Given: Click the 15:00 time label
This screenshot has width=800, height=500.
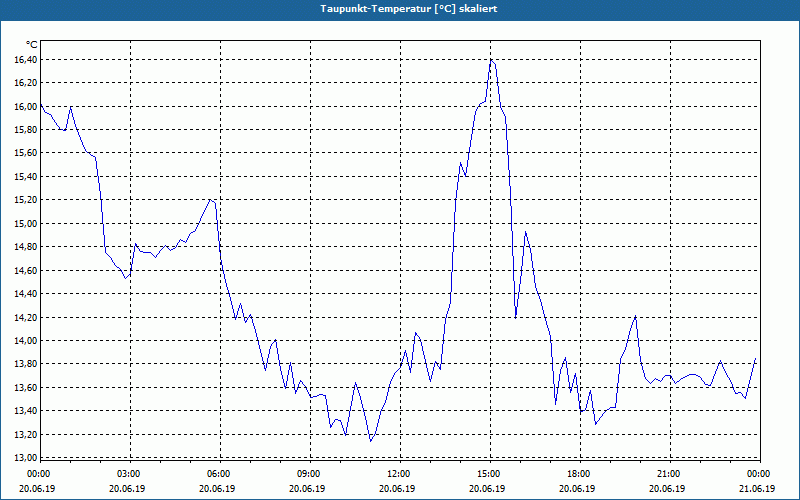Looking at the screenshot, I should [490, 474].
